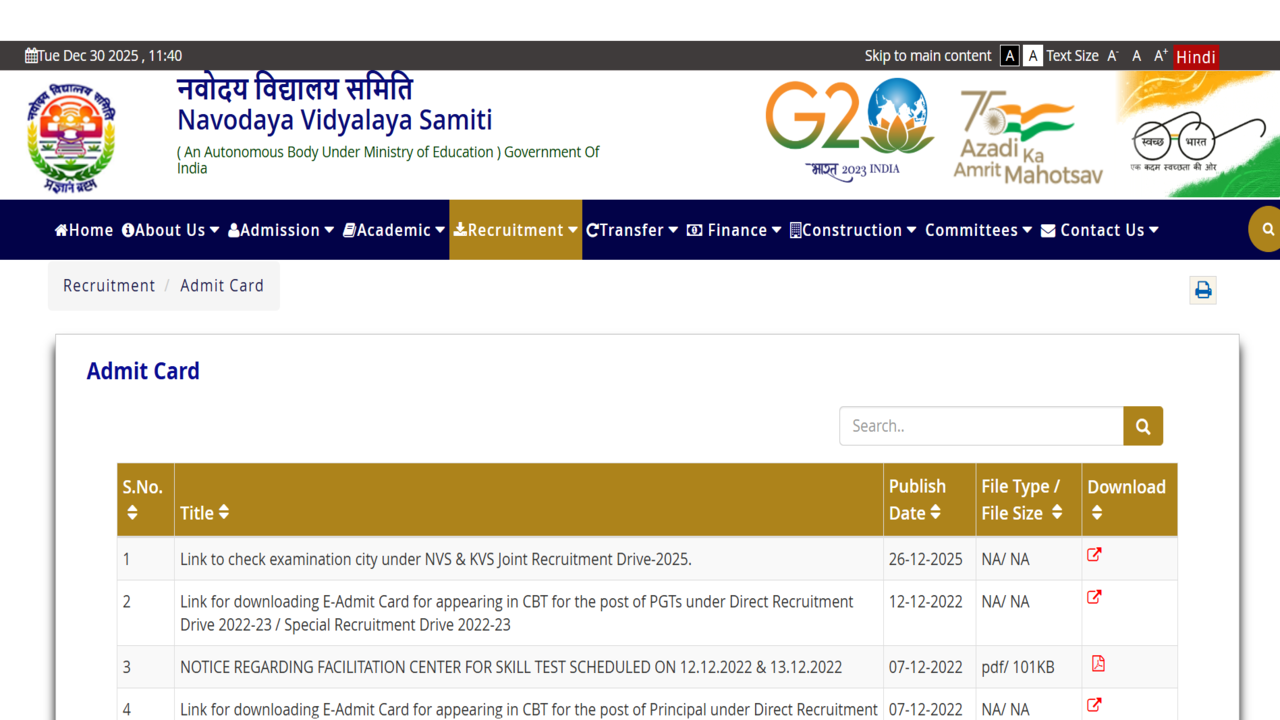Go to Home in navigation bar
The width and height of the screenshot is (1280, 720).
tap(84, 230)
